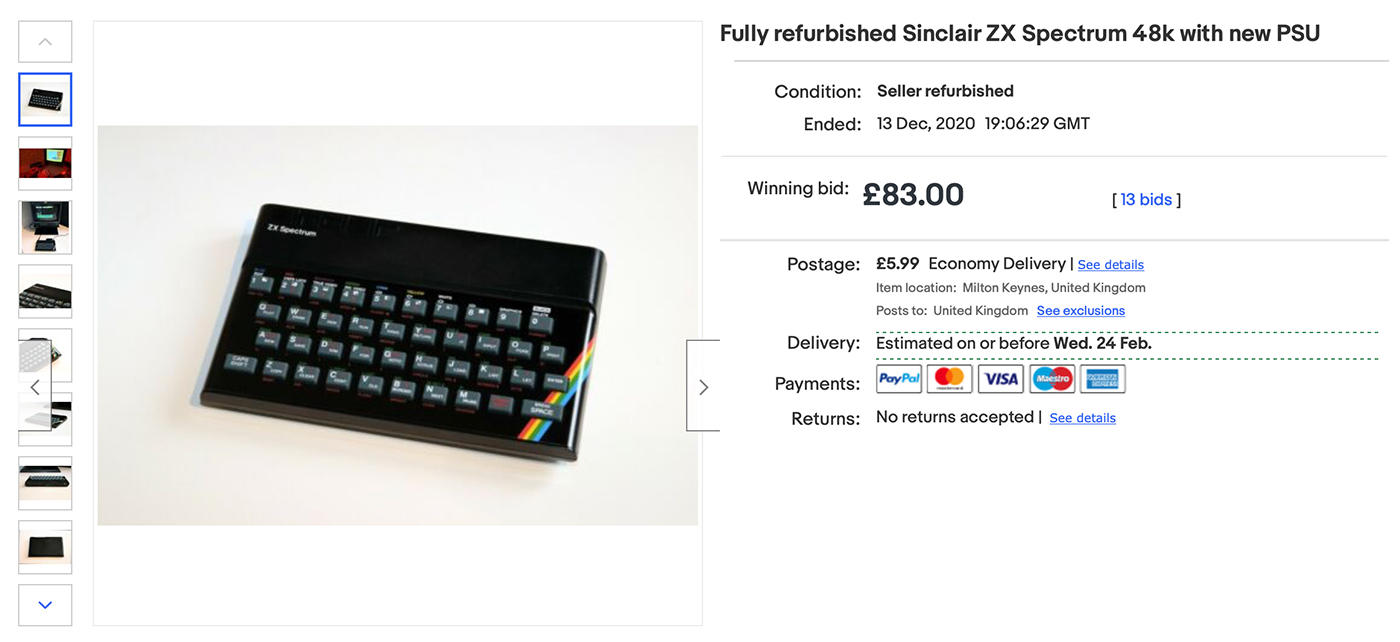The height and width of the screenshot is (642, 1400).
Task: Select the third thumbnail showing a monitor
Action: click(x=45, y=227)
